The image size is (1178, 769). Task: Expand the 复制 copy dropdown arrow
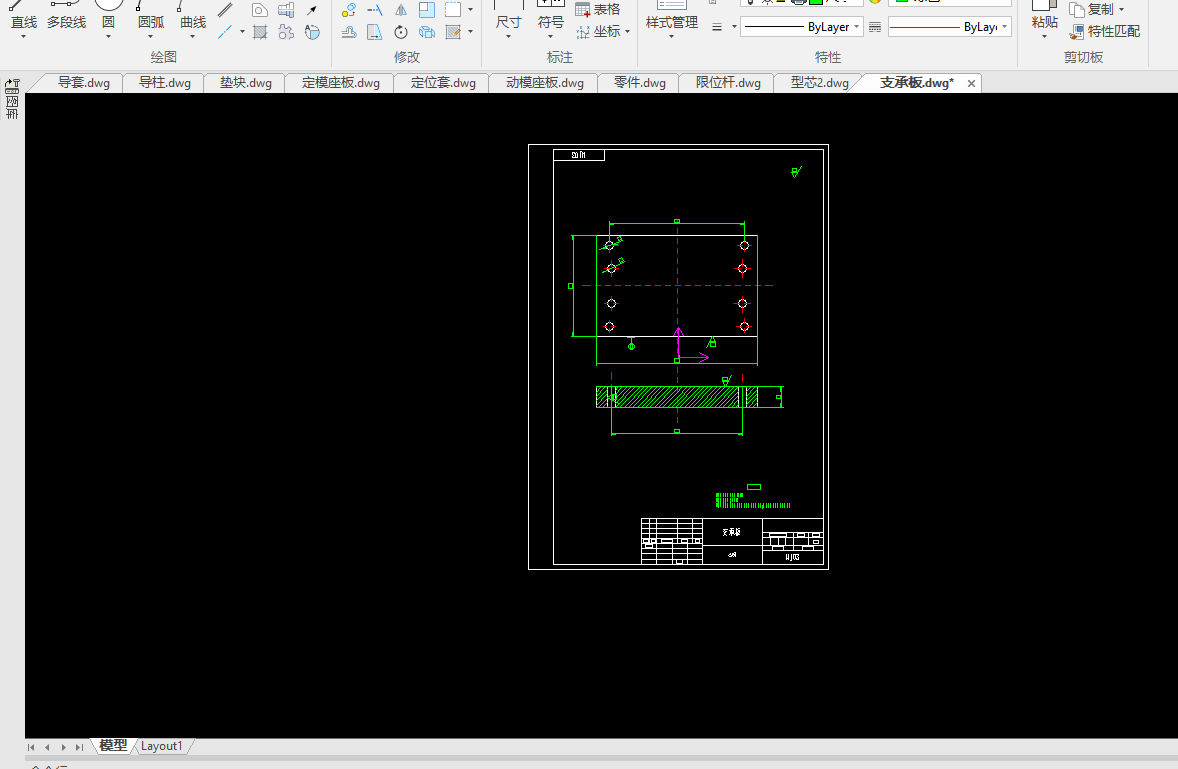click(x=1121, y=10)
